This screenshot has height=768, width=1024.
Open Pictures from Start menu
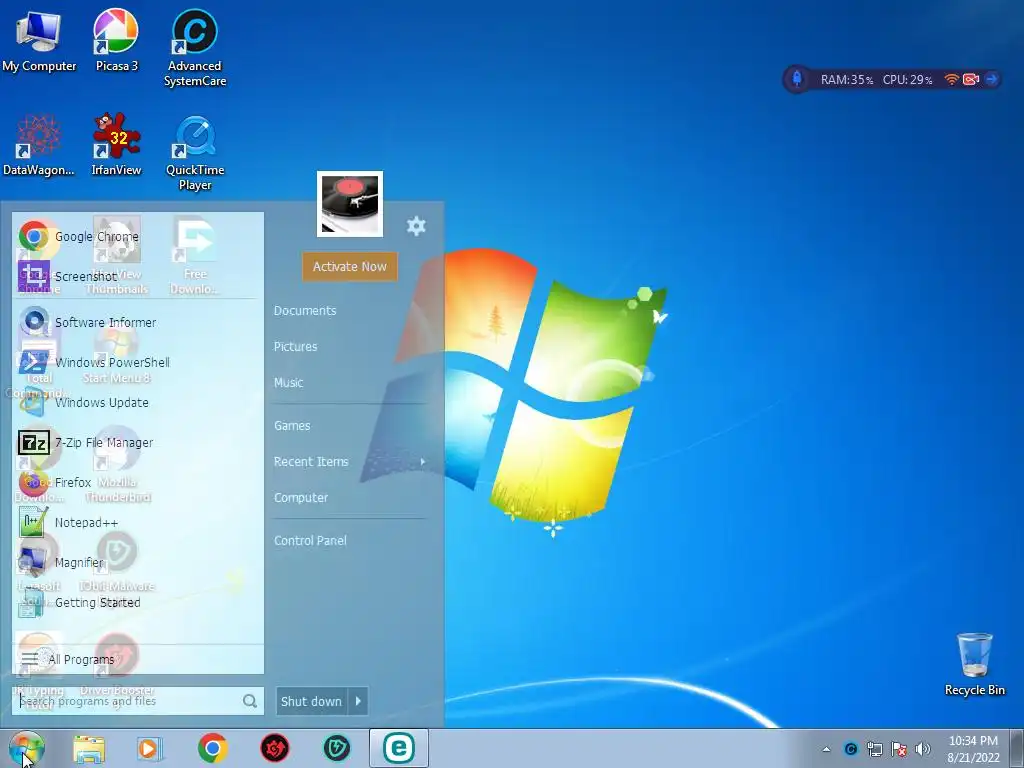click(x=295, y=347)
